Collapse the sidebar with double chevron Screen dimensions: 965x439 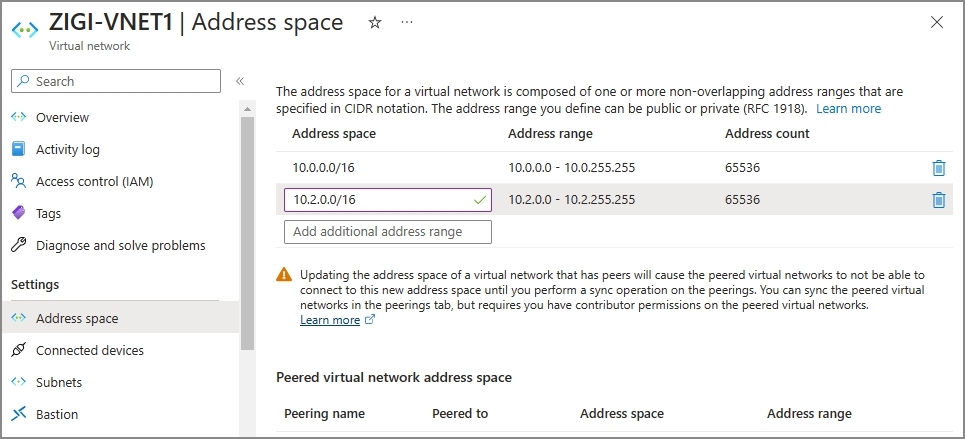click(x=240, y=81)
